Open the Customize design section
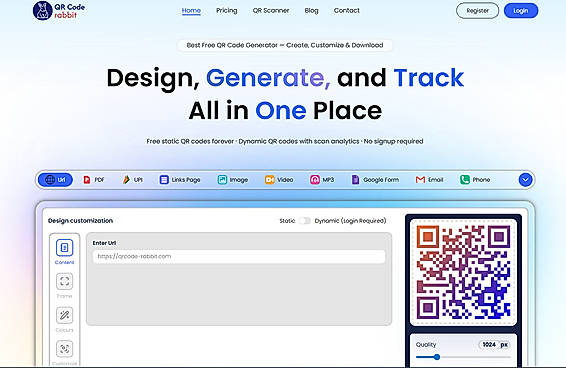The height and width of the screenshot is (368, 566). (x=65, y=353)
